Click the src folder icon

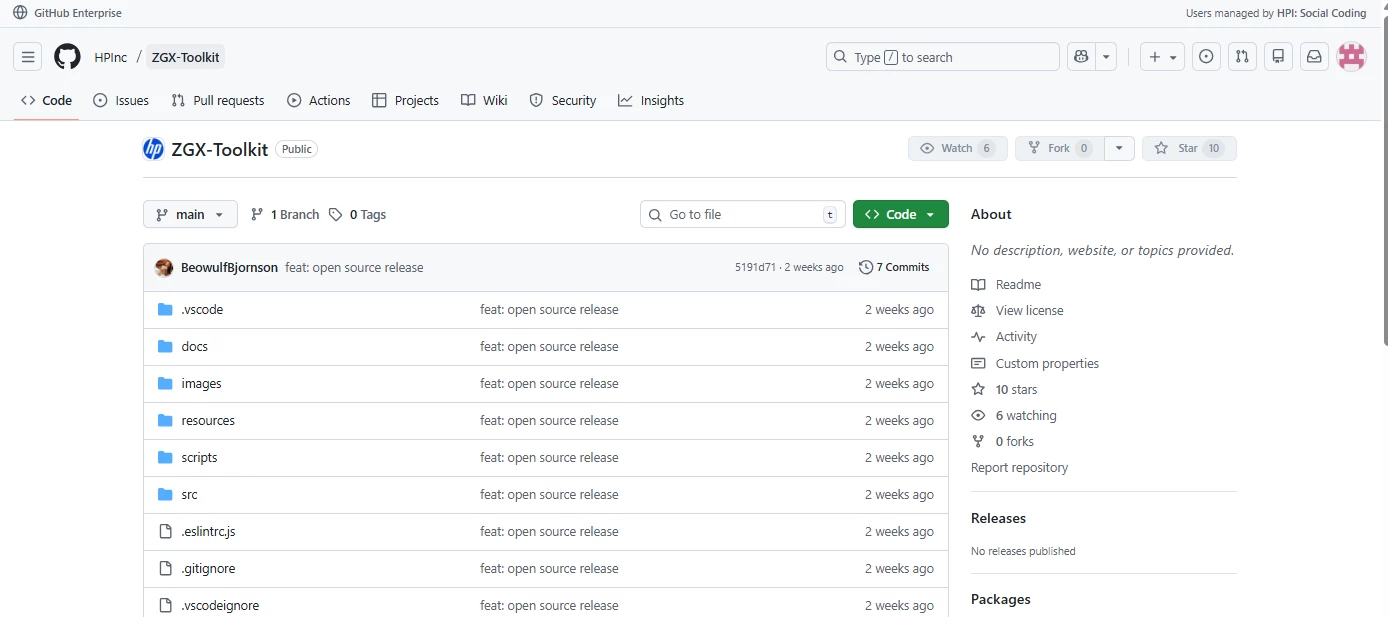click(166, 495)
